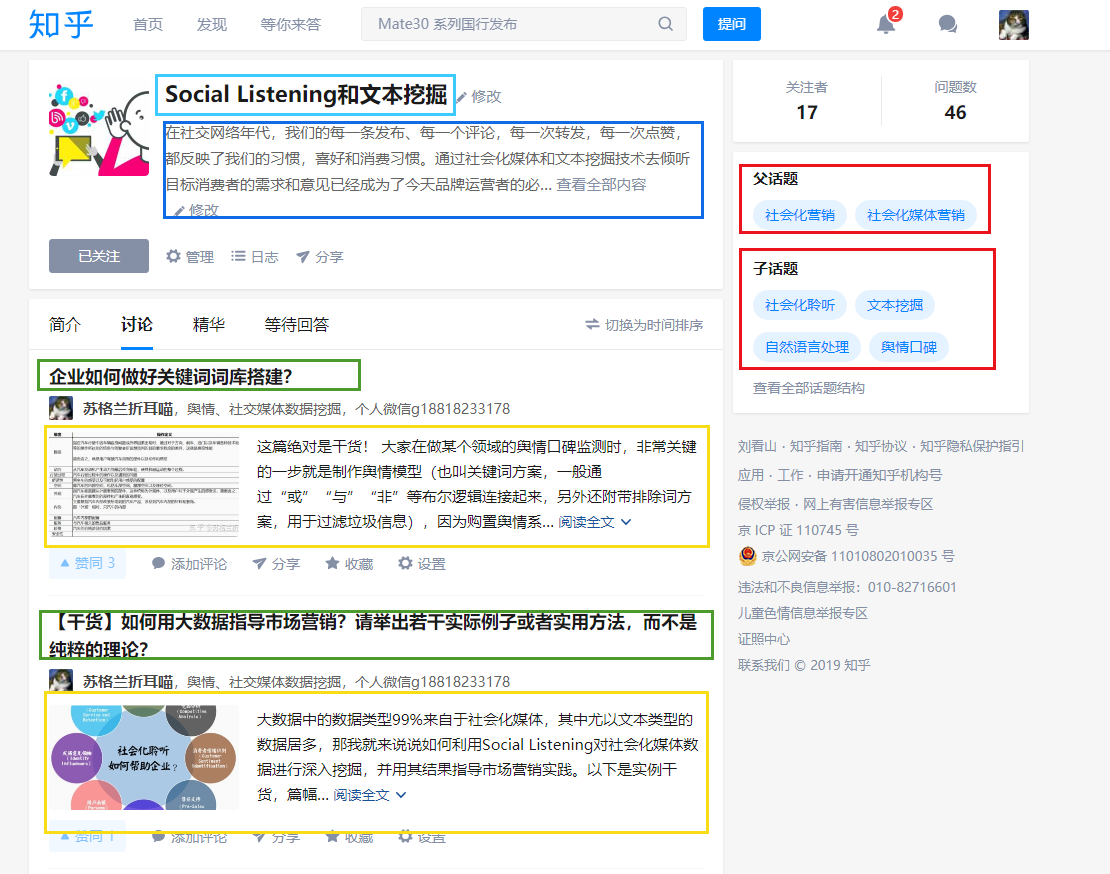Switch to the 讨论 tab
Screen dimensions: 1110x874
click(x=137, y=325)
